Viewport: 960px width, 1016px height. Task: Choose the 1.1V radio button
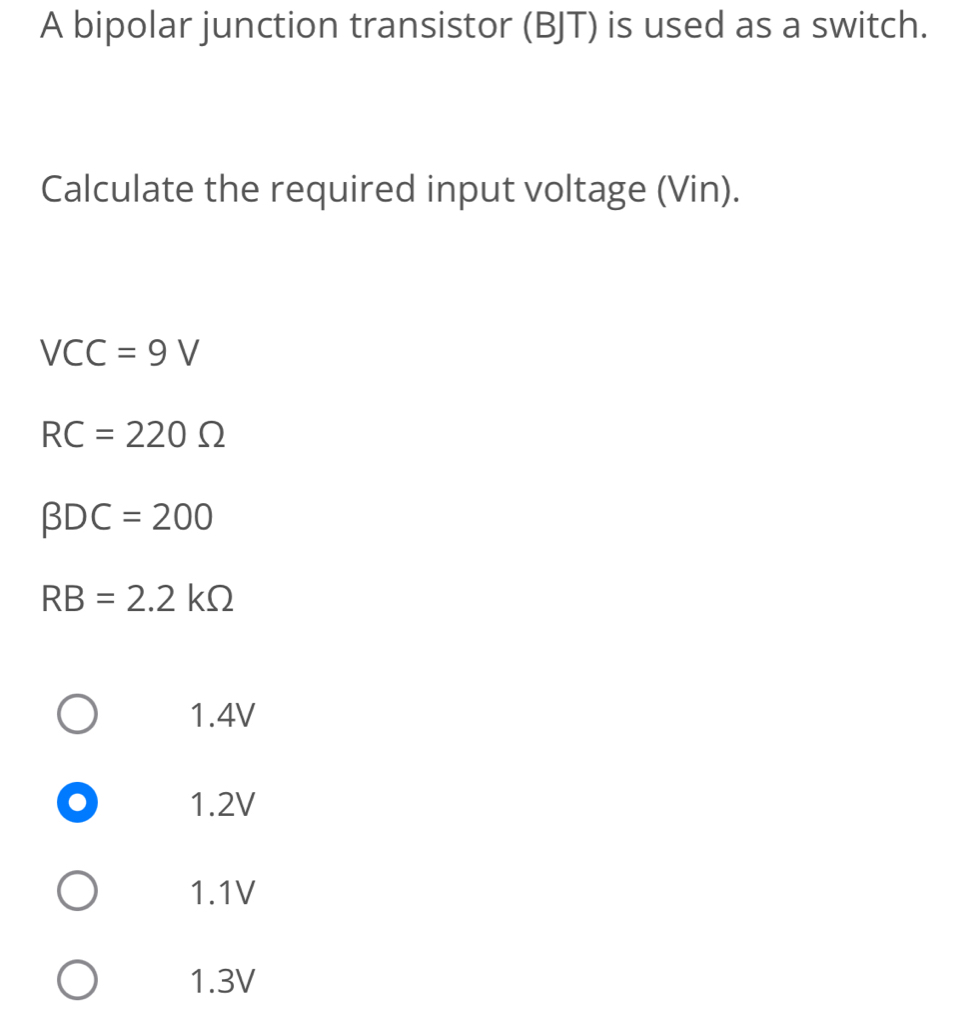pyautogui.click(x=78, y=892)
